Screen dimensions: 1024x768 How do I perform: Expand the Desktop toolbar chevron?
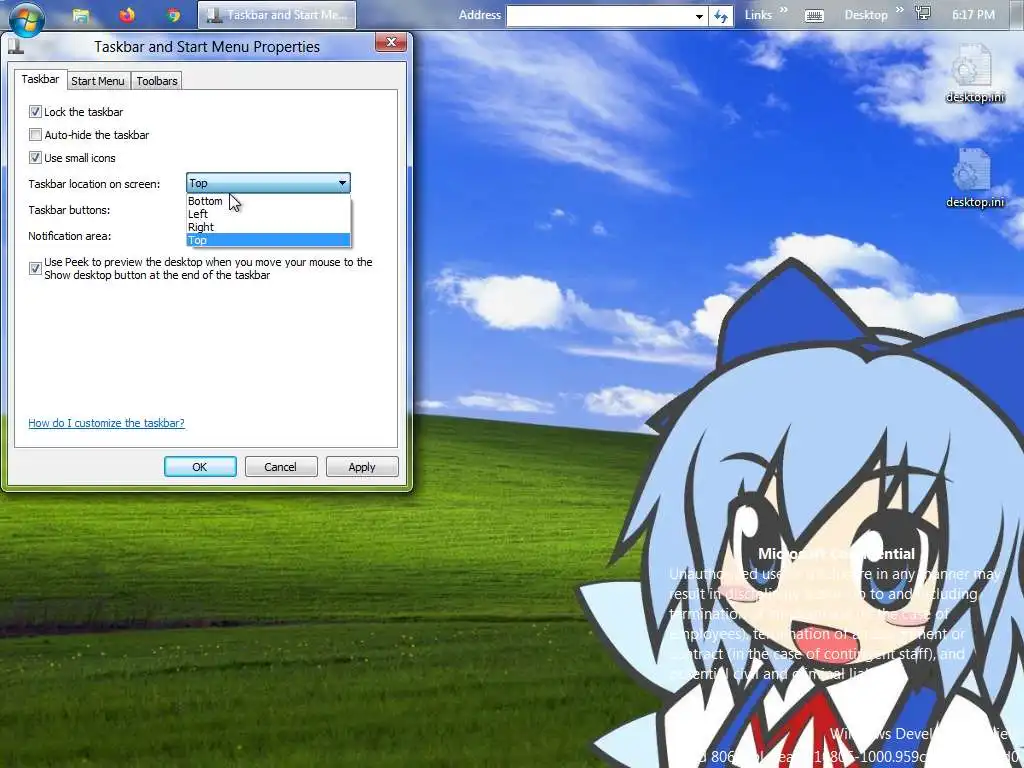899,10
